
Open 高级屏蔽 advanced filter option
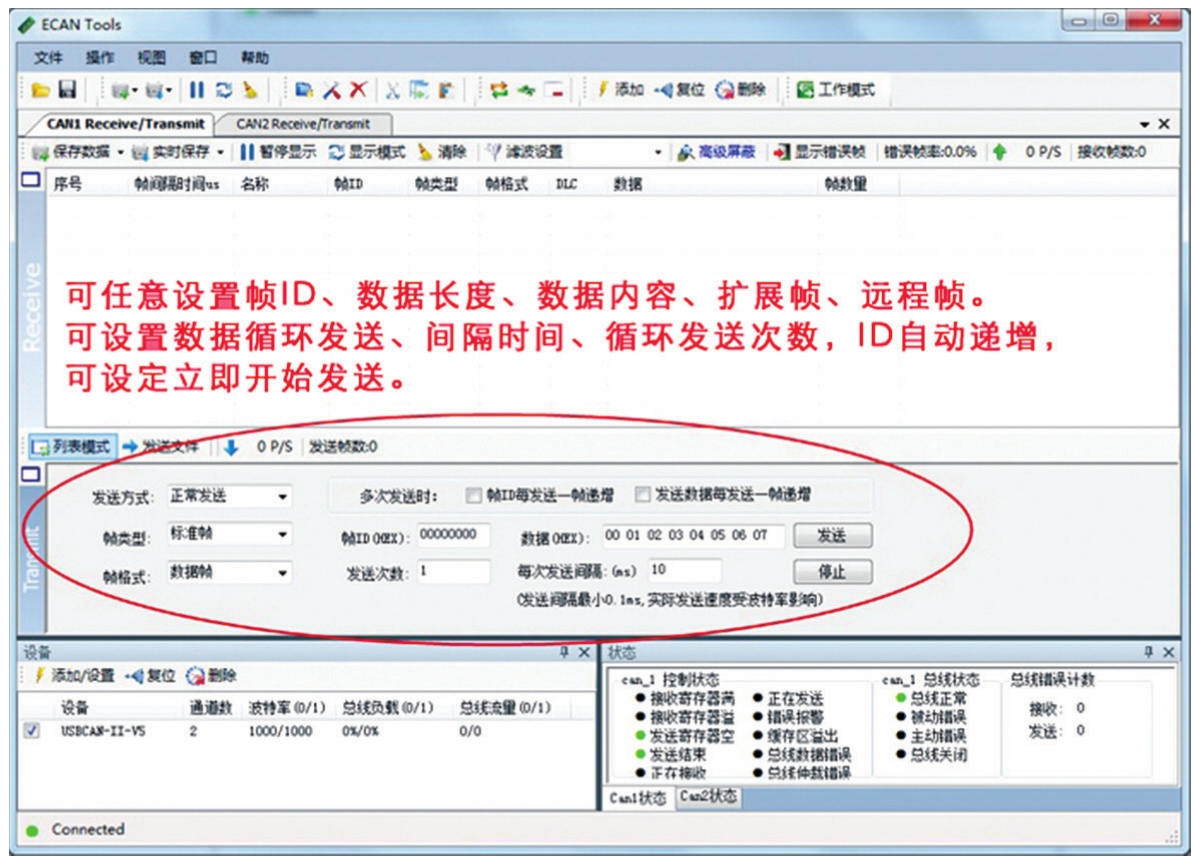pyautogui.click(x=716, y=152)
